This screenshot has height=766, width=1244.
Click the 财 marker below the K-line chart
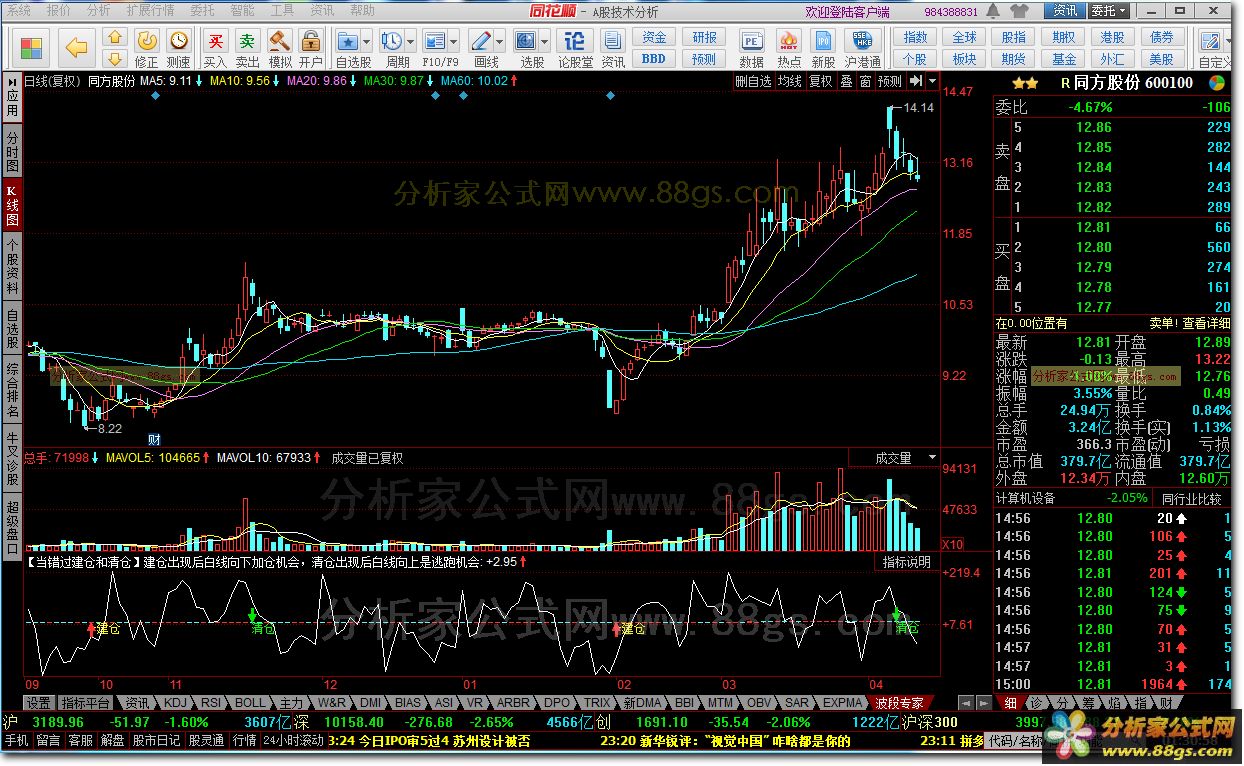(x=155, y=438)
